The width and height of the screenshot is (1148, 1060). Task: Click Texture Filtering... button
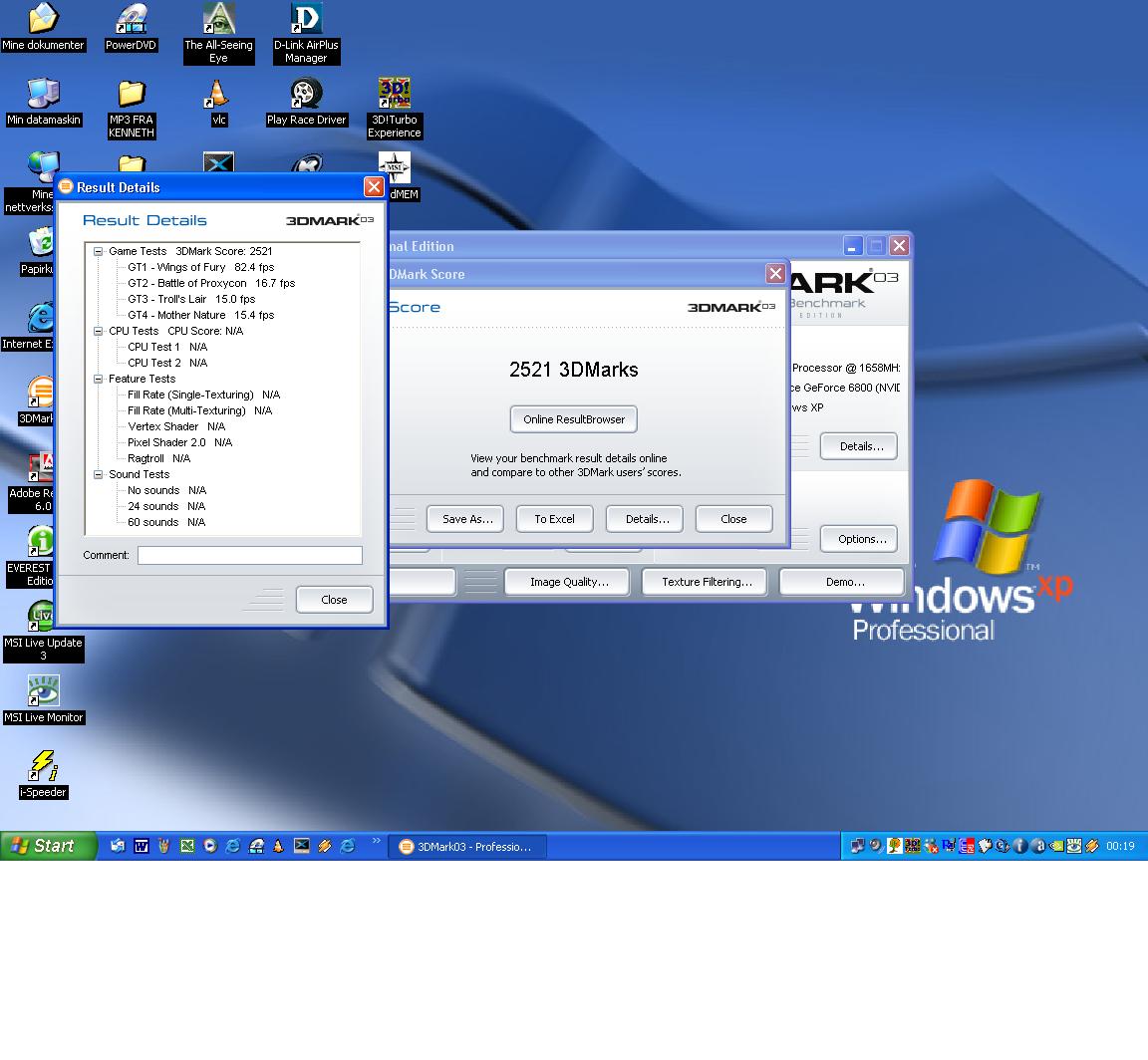coord(705,582)
